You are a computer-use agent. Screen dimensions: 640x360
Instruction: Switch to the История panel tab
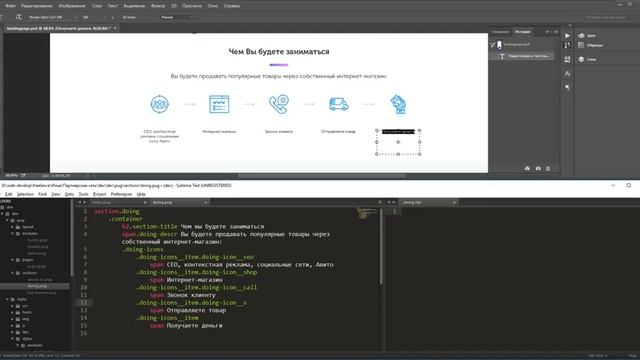522,31
